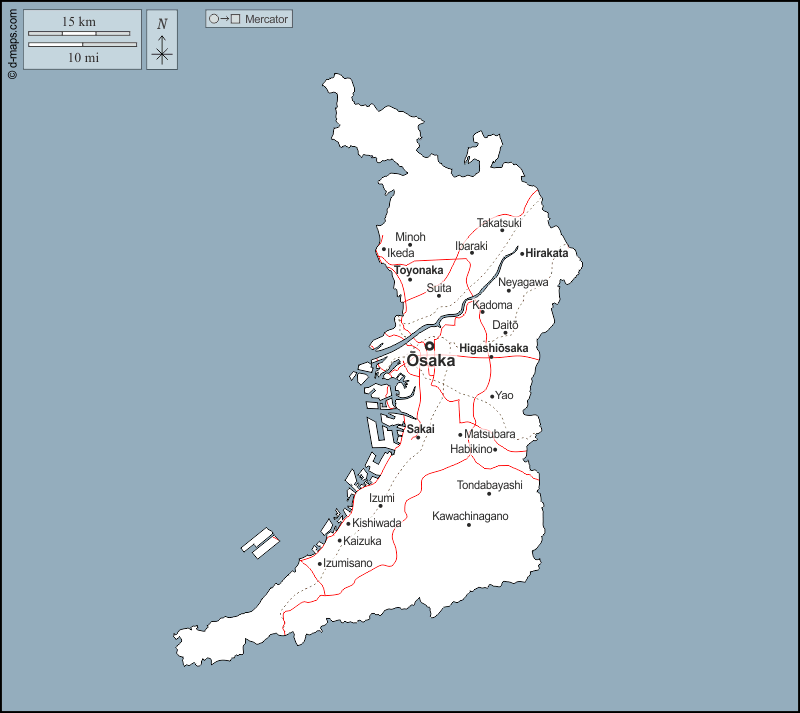Click the 15 km scale bar
This screenshot has width=800, height=713.
82,33
